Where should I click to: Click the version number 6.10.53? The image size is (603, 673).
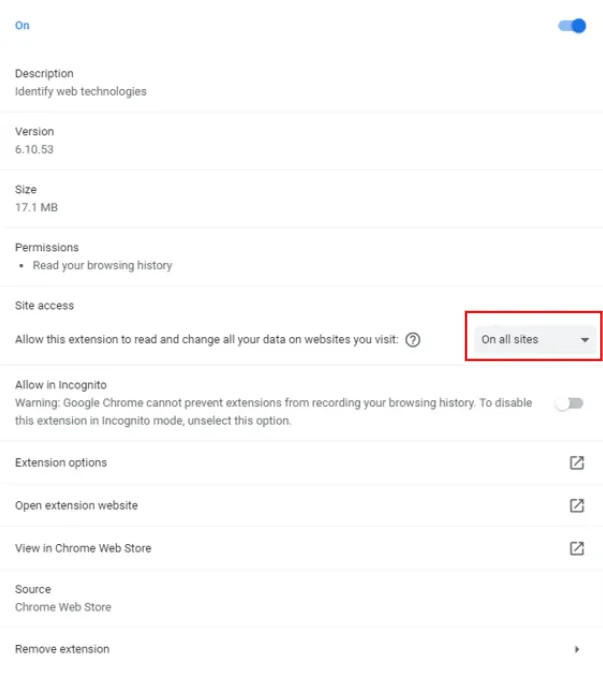pos(34,149)
